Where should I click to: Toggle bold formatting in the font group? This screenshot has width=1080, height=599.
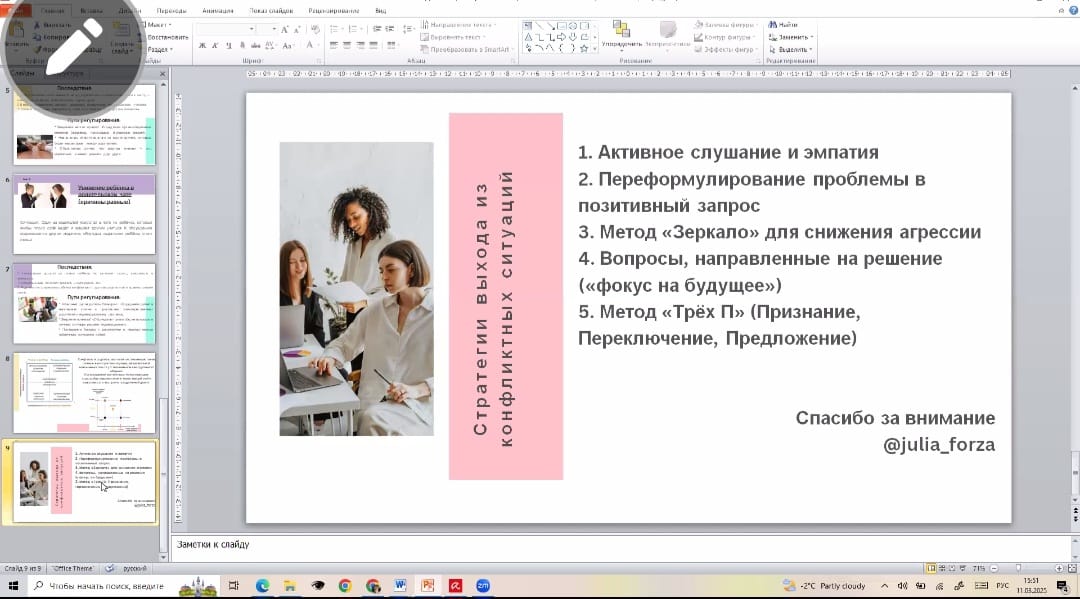coord(202,45)
